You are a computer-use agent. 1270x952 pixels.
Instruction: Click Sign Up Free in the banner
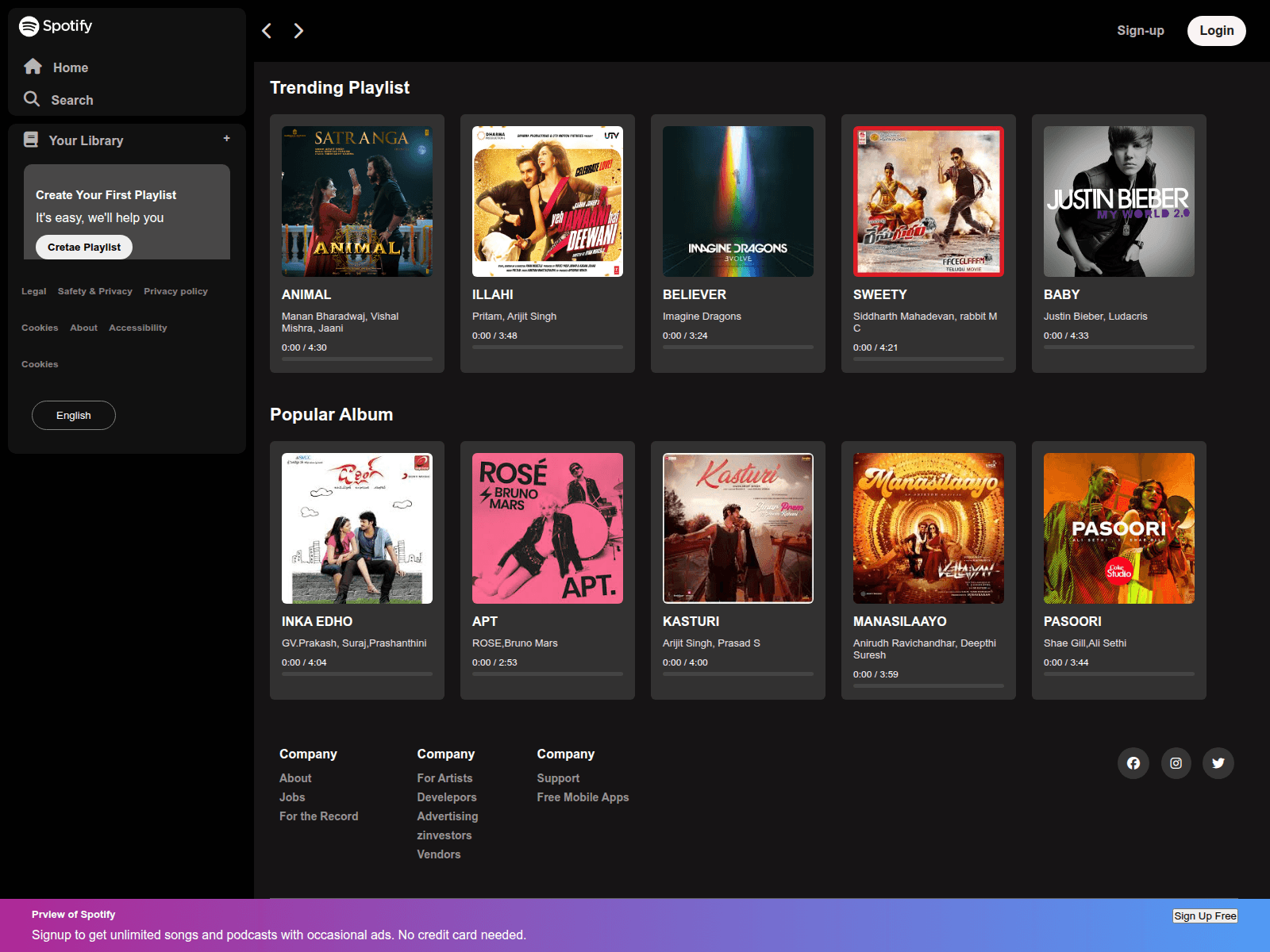(1205, 916)
